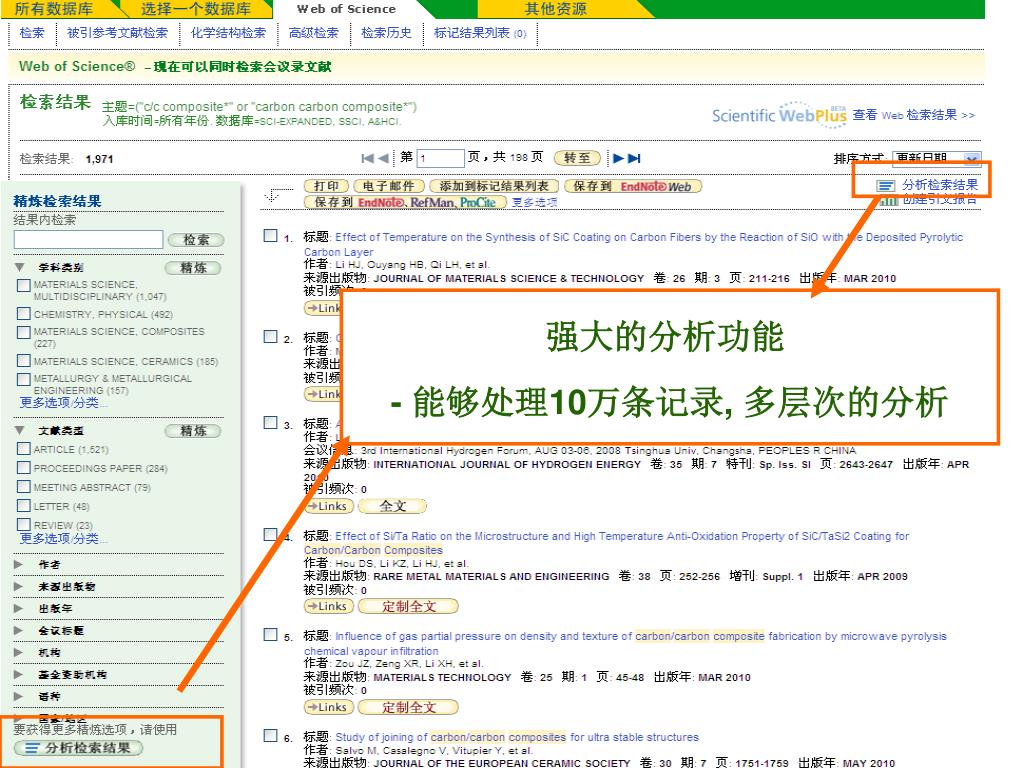This screenshot has width=1024, height=768.
Task: Open 检索历史 search history
Action: pos(387,33)
